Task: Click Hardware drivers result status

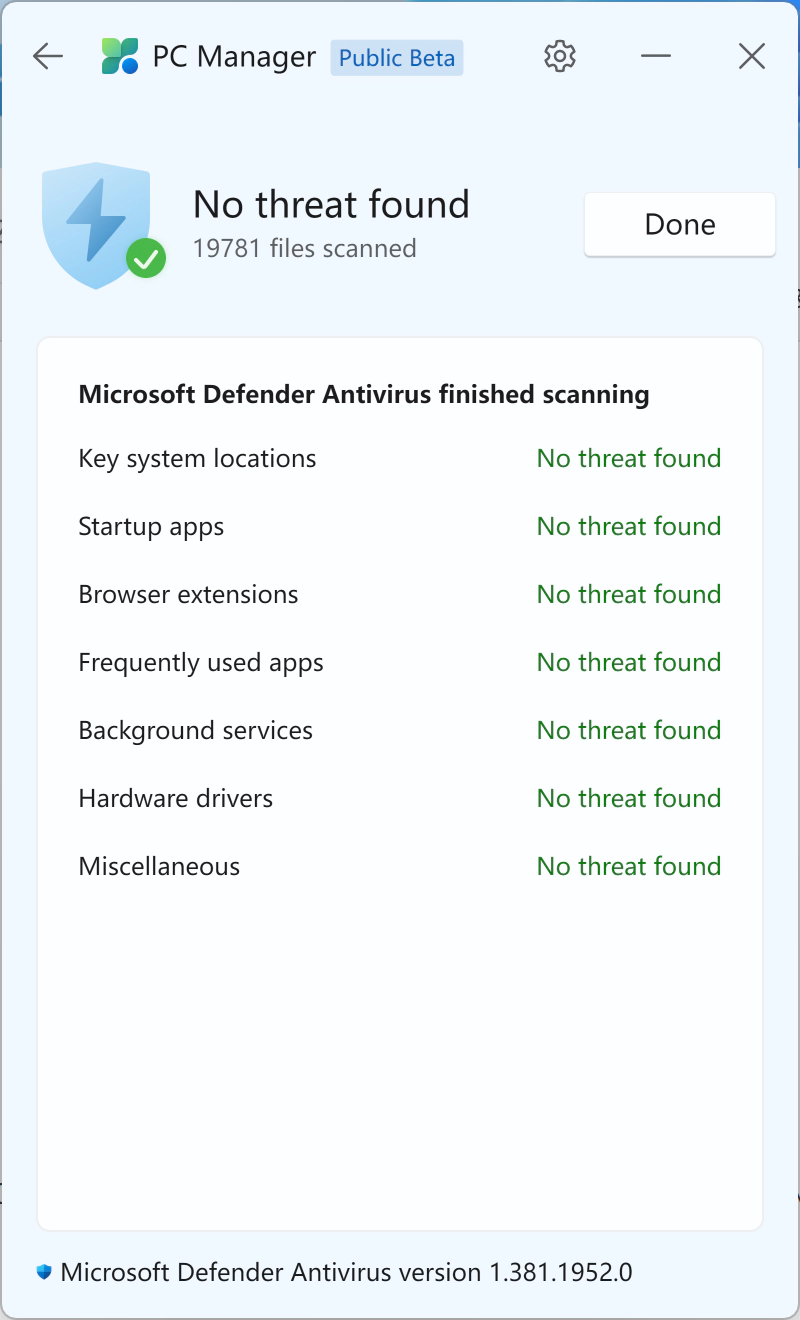Action: point(629,798)
